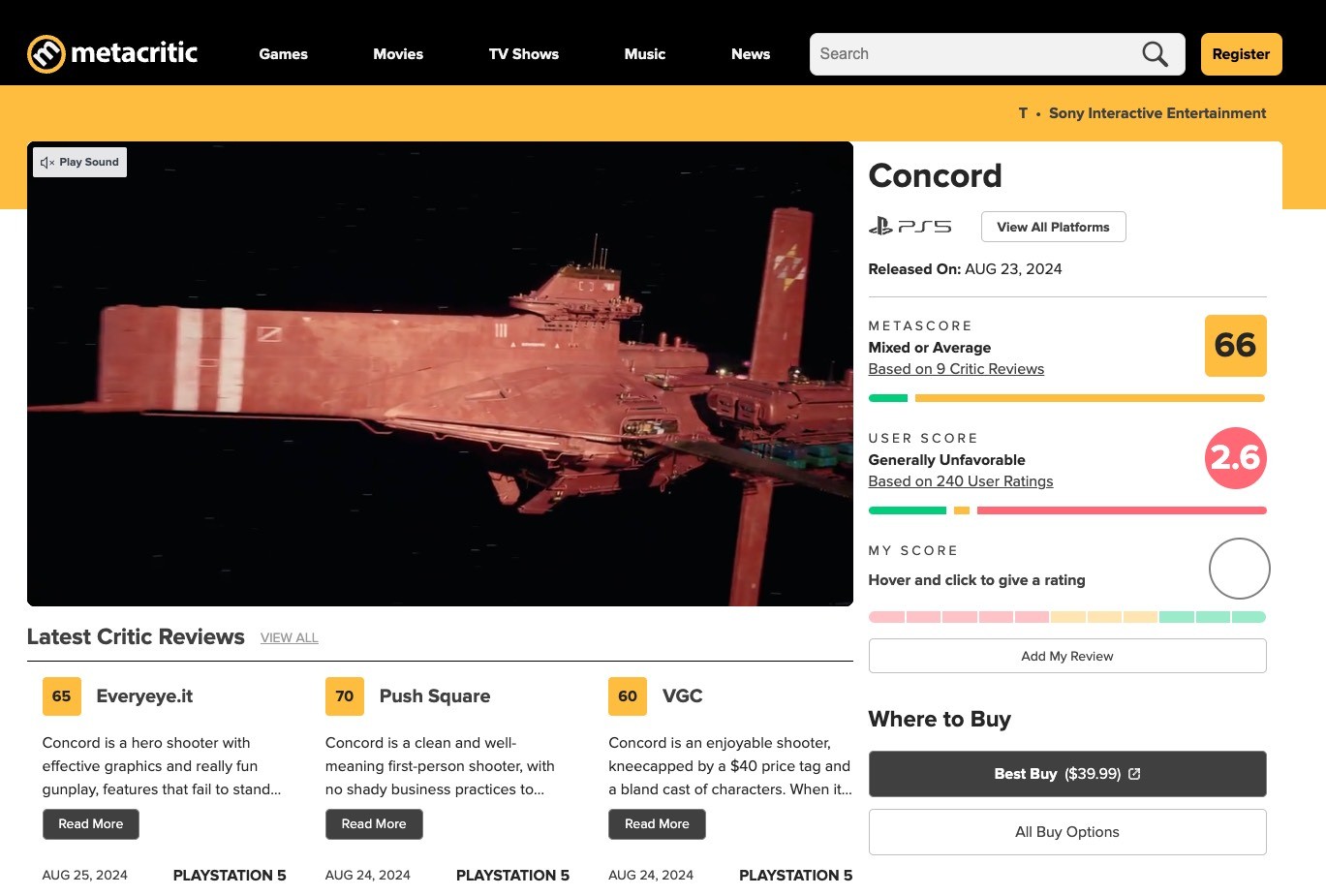Open All Buy Options
Screen dimensions: 1326x896
(x=1066, y=832)
